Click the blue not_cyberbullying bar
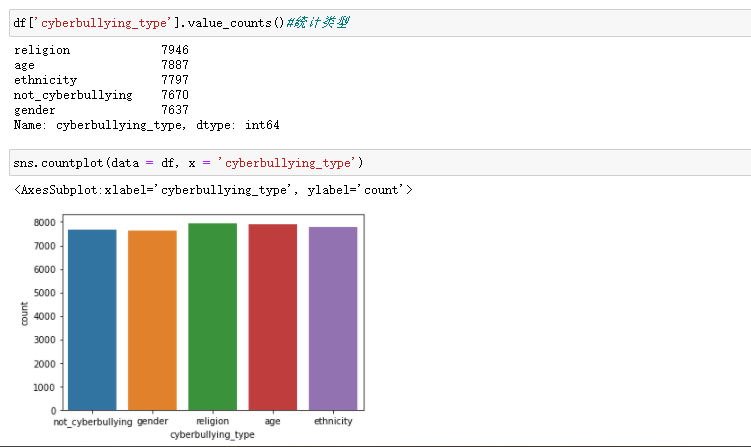The width and height of the screenshot is (751, 447). (x=92, y=320)
